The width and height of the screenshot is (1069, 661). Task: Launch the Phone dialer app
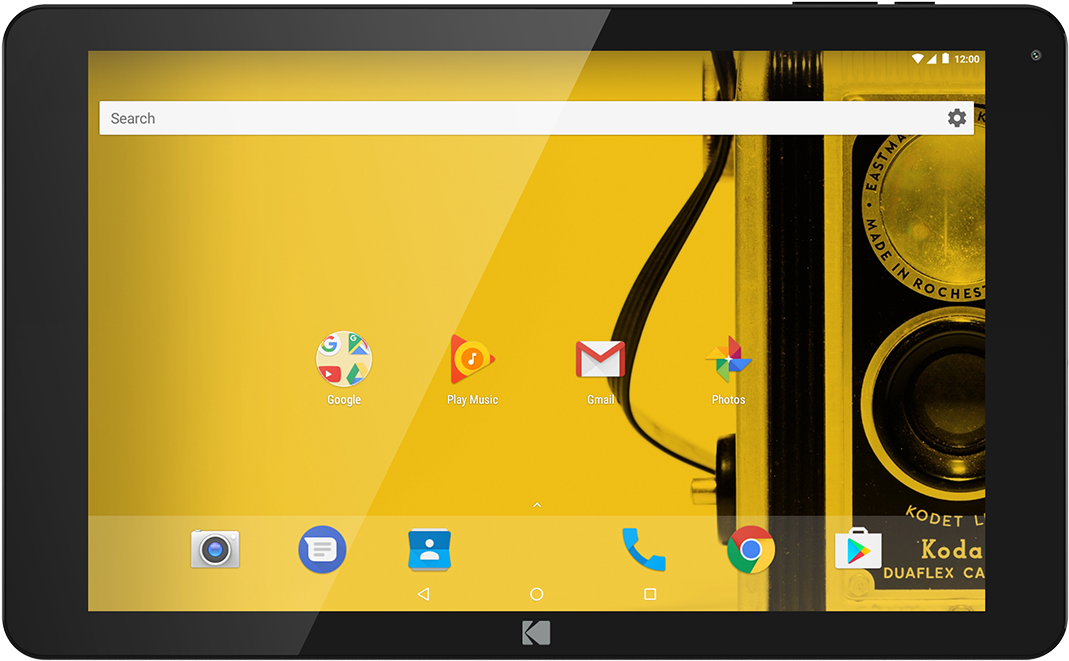(643, 549)
